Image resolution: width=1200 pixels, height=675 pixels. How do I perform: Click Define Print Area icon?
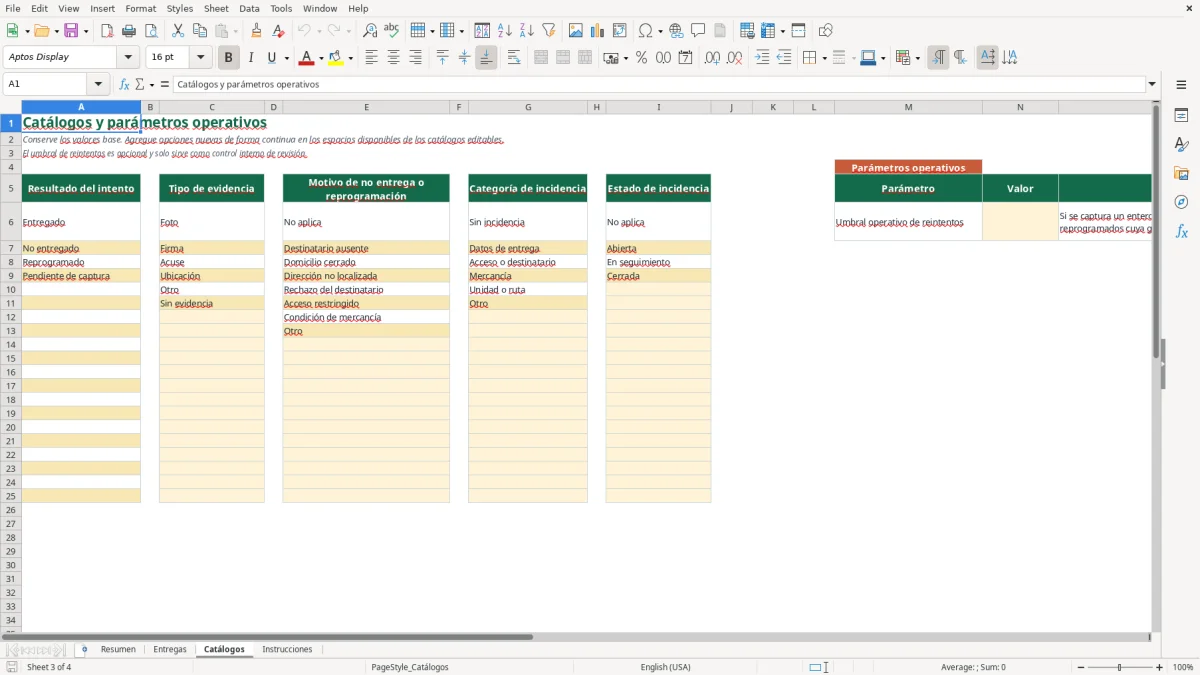[x=747, y=31]
